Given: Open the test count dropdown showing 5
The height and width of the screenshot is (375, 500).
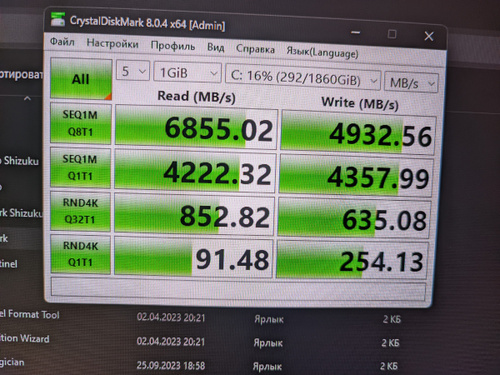Looking at the screenshot, I should point(133,71).
